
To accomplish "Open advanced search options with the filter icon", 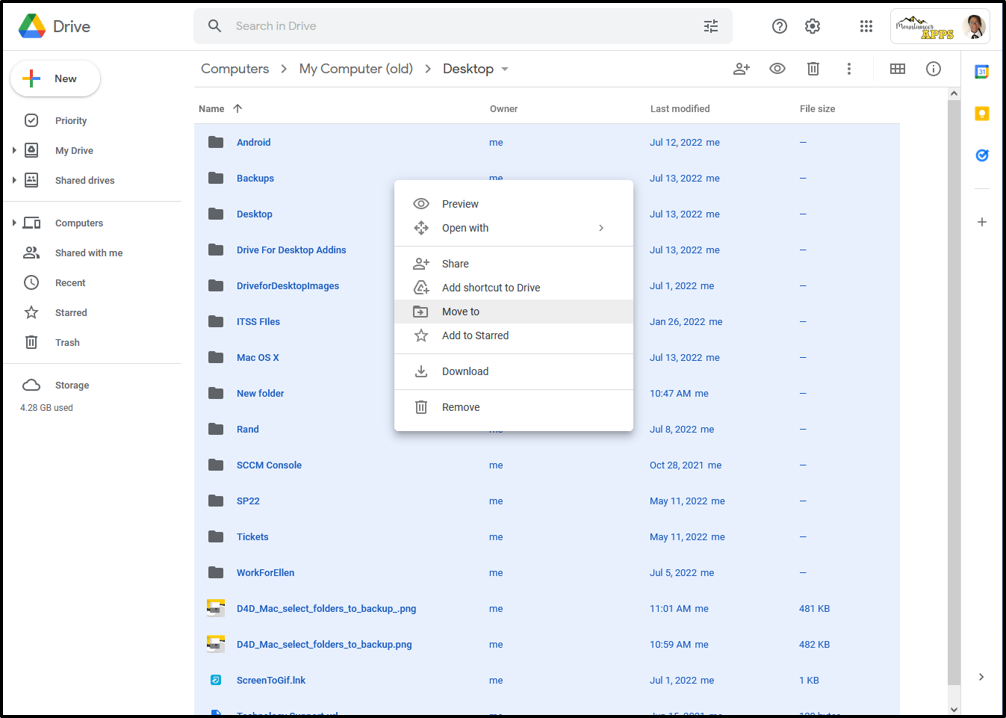I will click(711, 26).
